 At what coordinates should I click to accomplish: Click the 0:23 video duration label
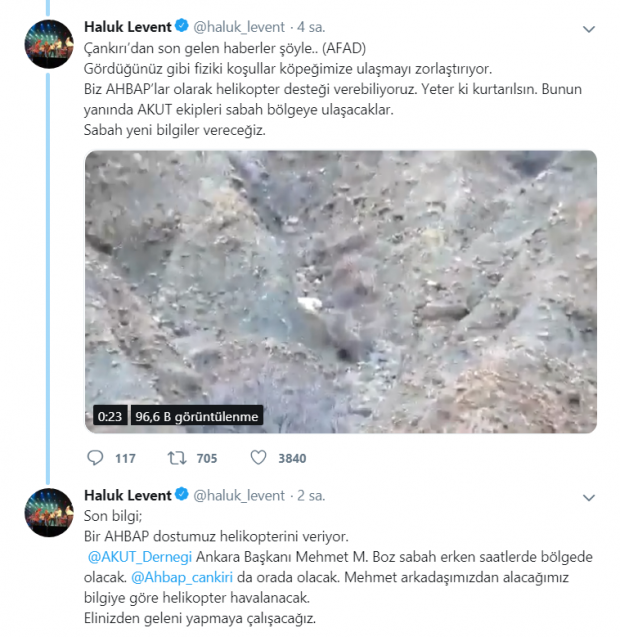pos(109,416)
